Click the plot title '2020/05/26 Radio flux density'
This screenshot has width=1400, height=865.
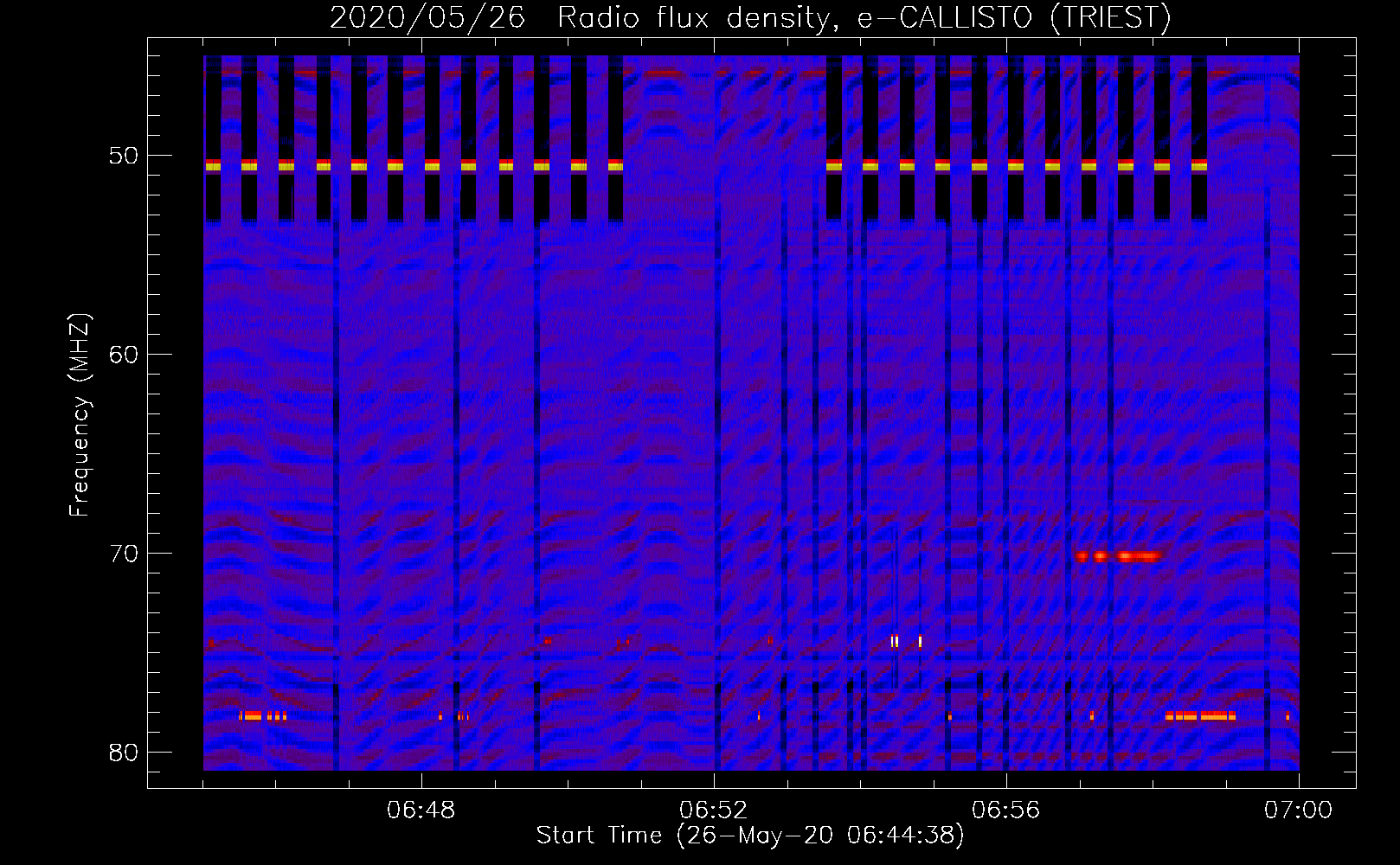(x=750, y=17)
